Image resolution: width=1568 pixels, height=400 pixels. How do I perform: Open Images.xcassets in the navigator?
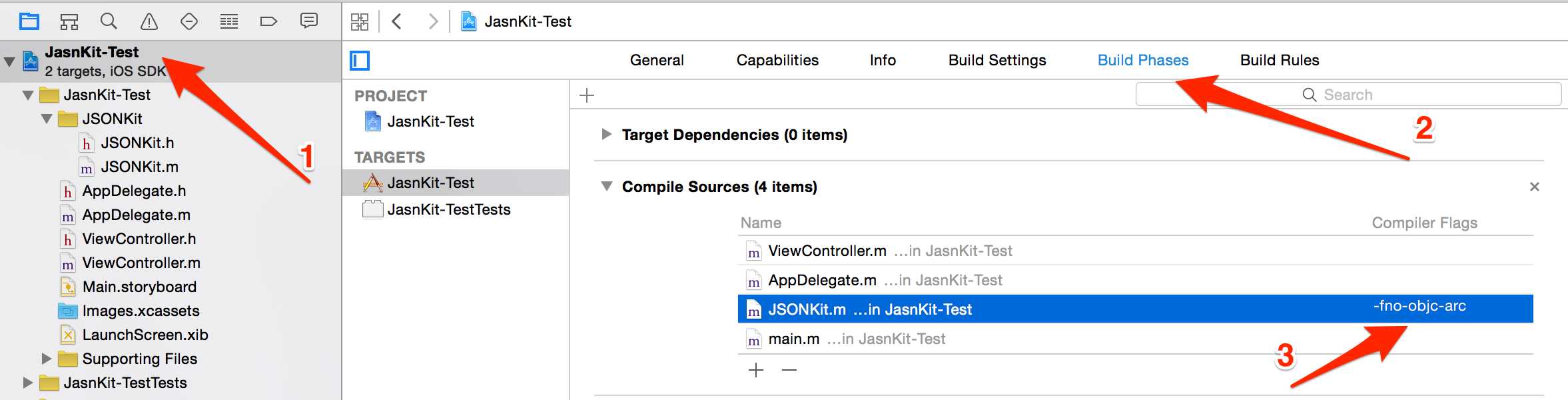141,311
